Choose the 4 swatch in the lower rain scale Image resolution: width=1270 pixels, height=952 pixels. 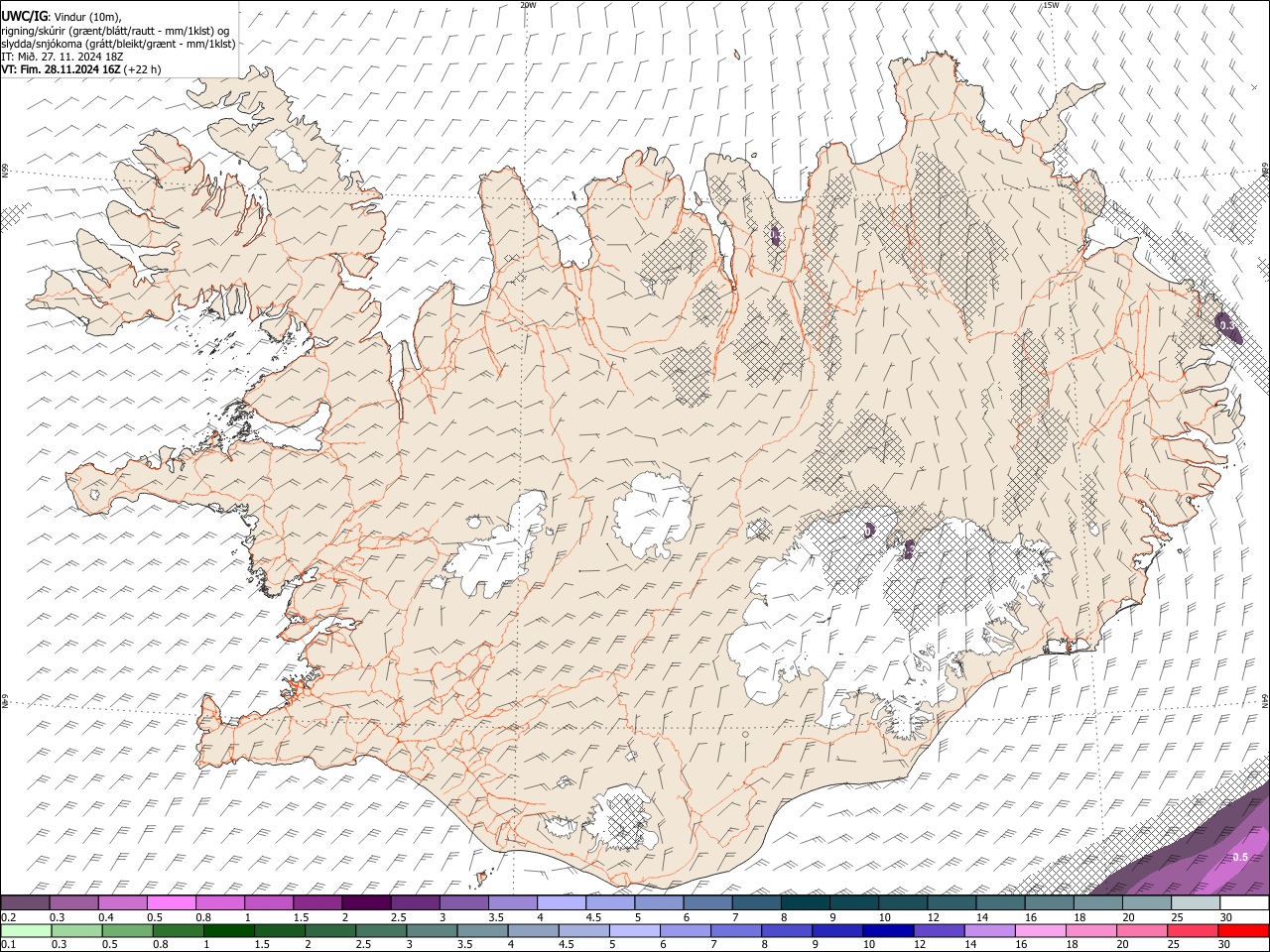tap(533, 930)
